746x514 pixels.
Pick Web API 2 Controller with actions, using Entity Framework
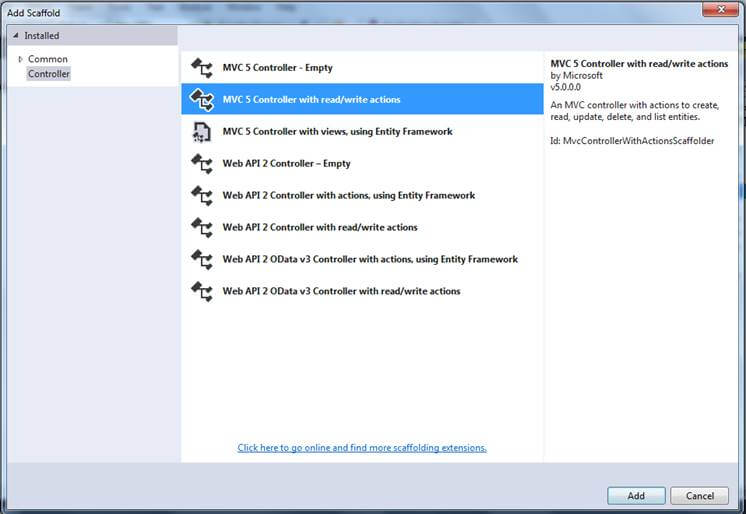(362, 195)
